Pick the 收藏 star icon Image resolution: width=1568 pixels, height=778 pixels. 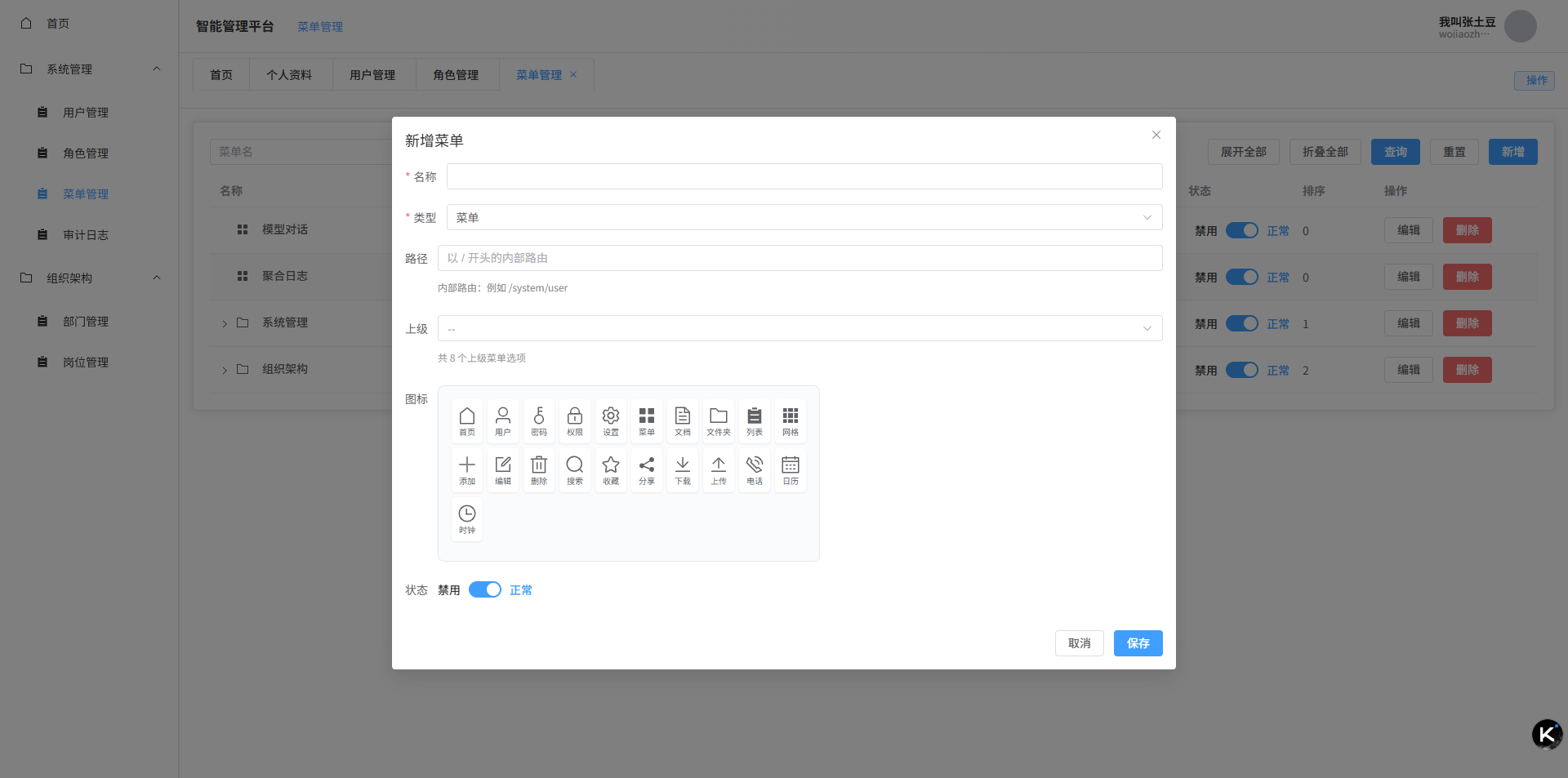[x=611, y=470]
